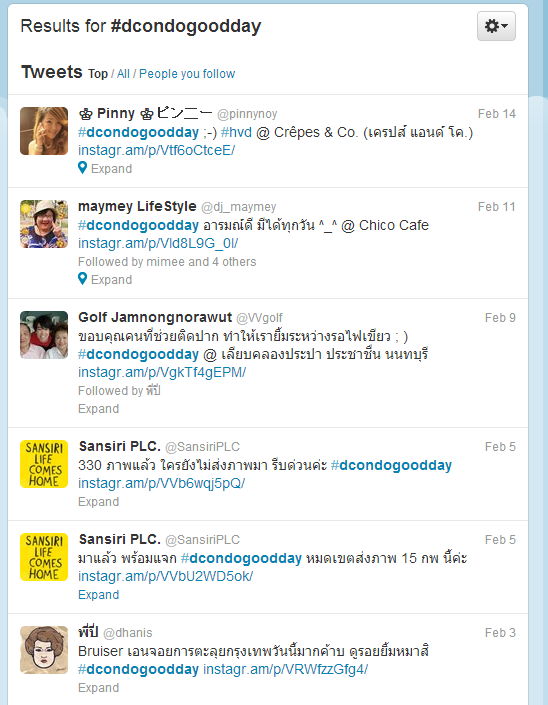Open @VVgolf username link
The width and height of the screenshot is (548, 705).
(x=259, y=318)
